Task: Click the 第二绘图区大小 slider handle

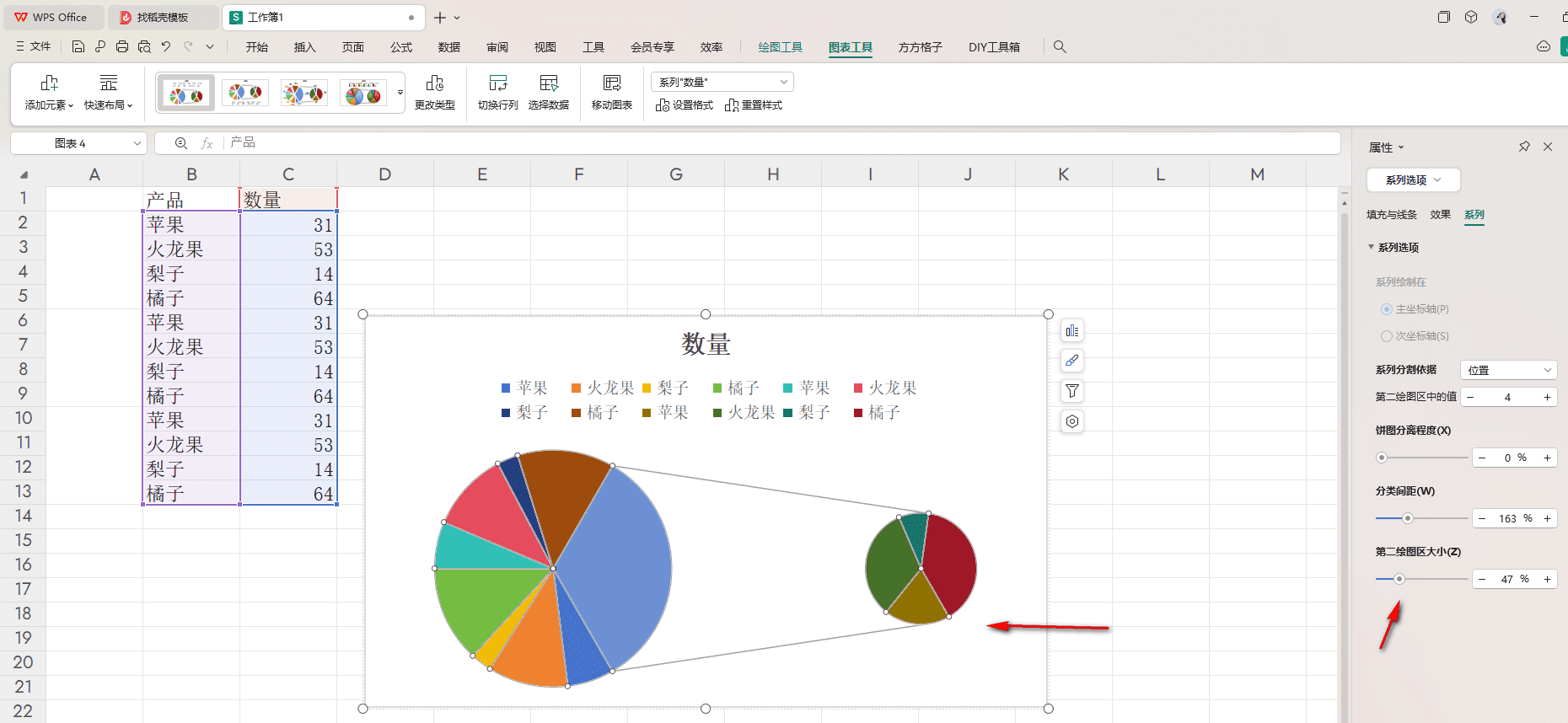Action: (1399, 579)
